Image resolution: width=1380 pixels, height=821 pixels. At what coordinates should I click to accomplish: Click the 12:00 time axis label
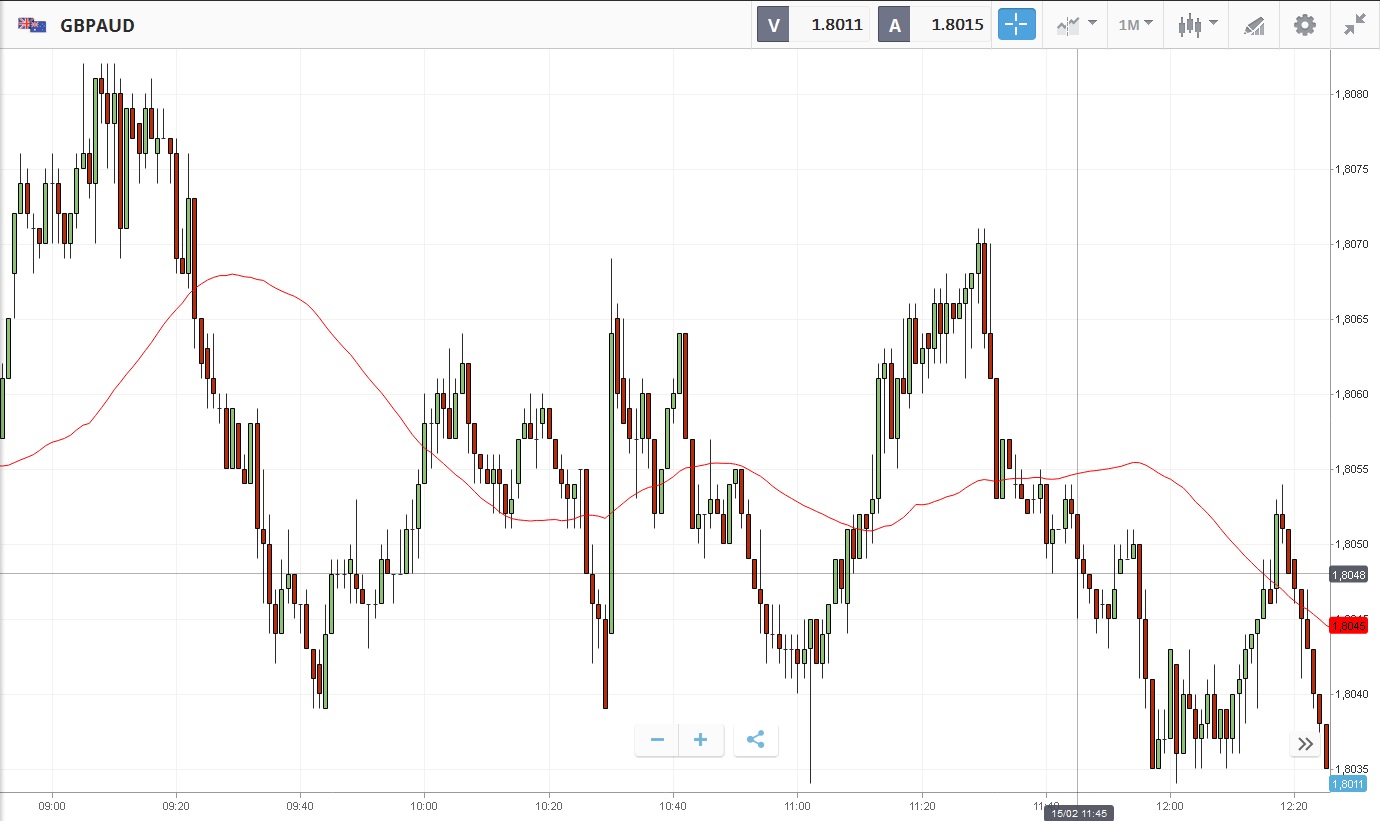pyautogui.click(x=1170, y=805)
